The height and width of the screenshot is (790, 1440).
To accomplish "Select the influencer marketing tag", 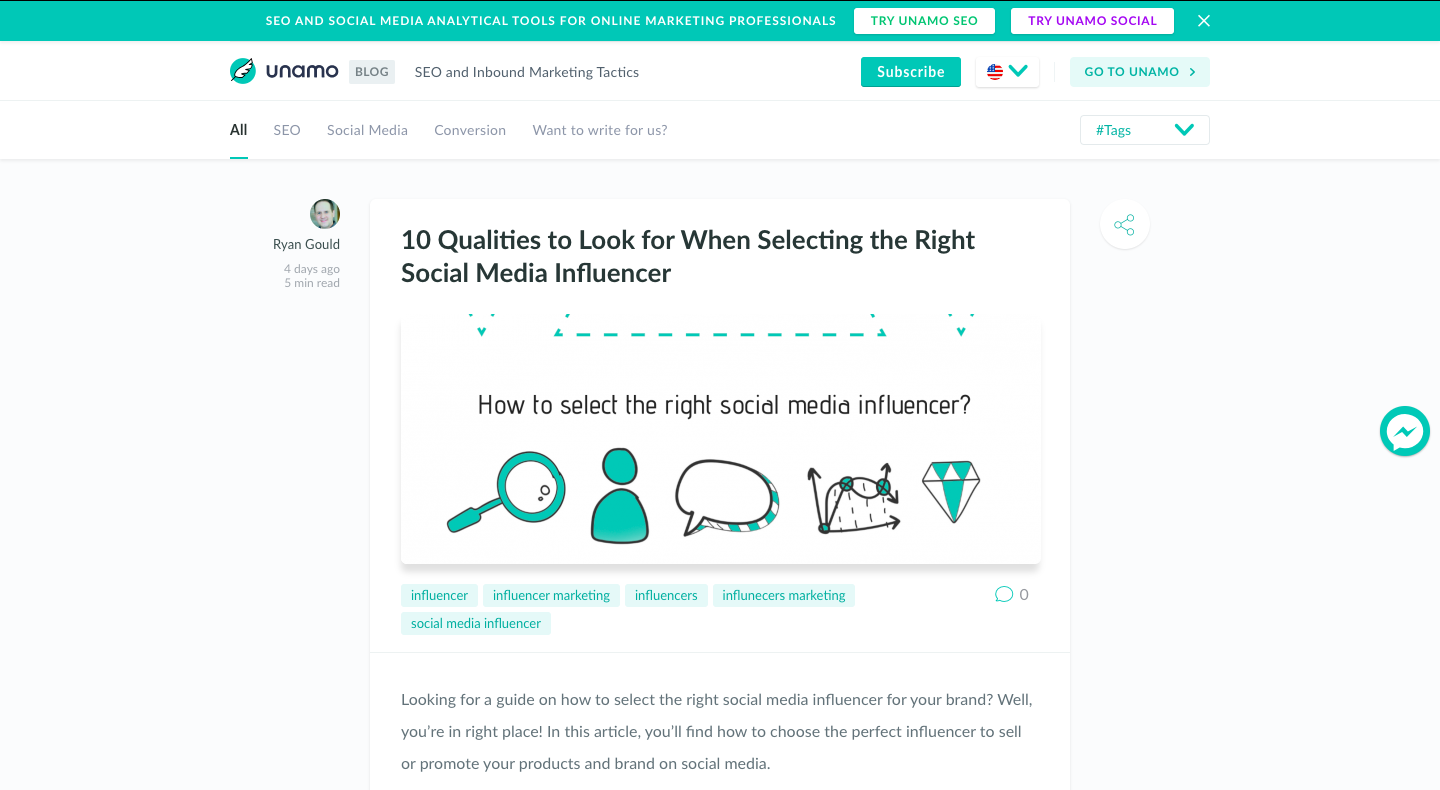I will (x=551, y=595).
